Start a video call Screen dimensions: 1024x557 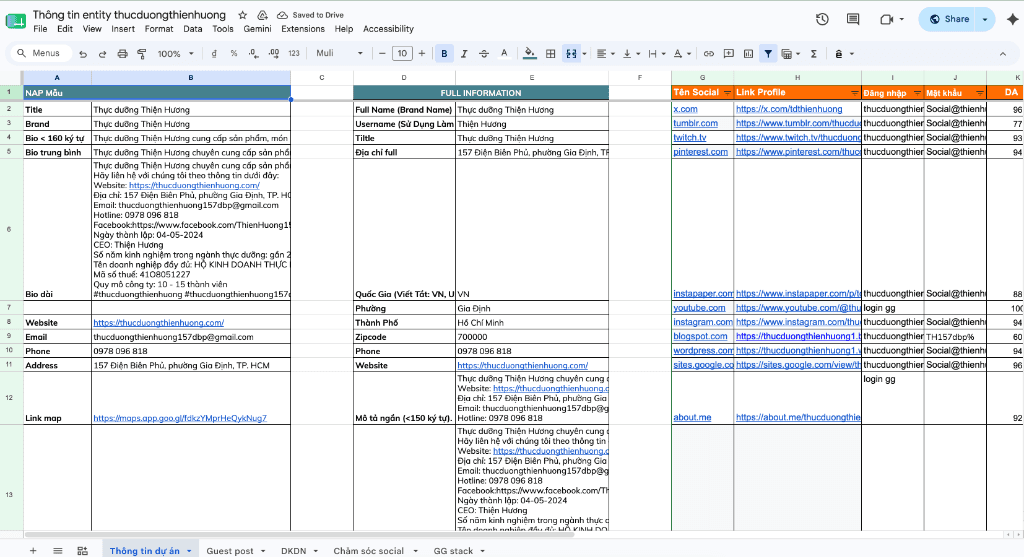coord(886,20)
